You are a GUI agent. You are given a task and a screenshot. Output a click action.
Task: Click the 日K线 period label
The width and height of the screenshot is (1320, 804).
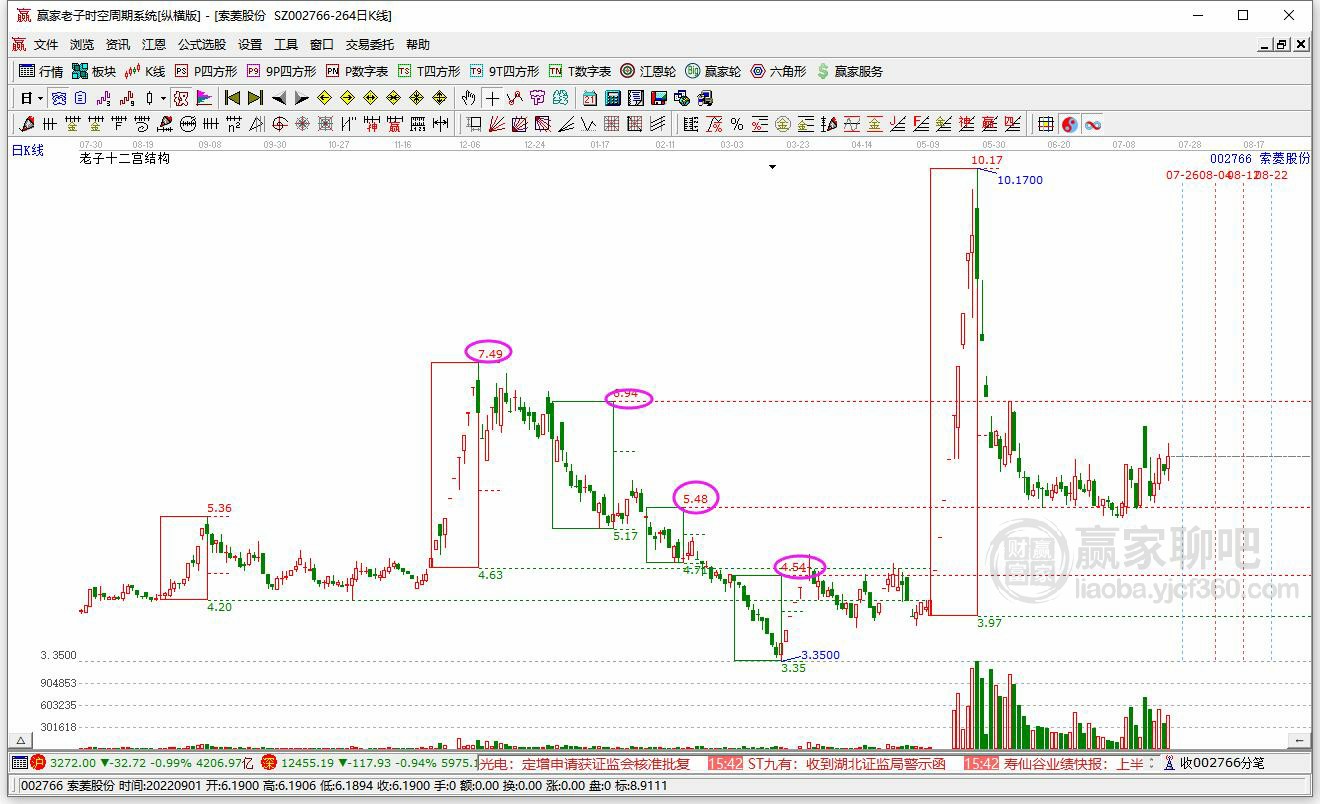(x=28, y=150)
